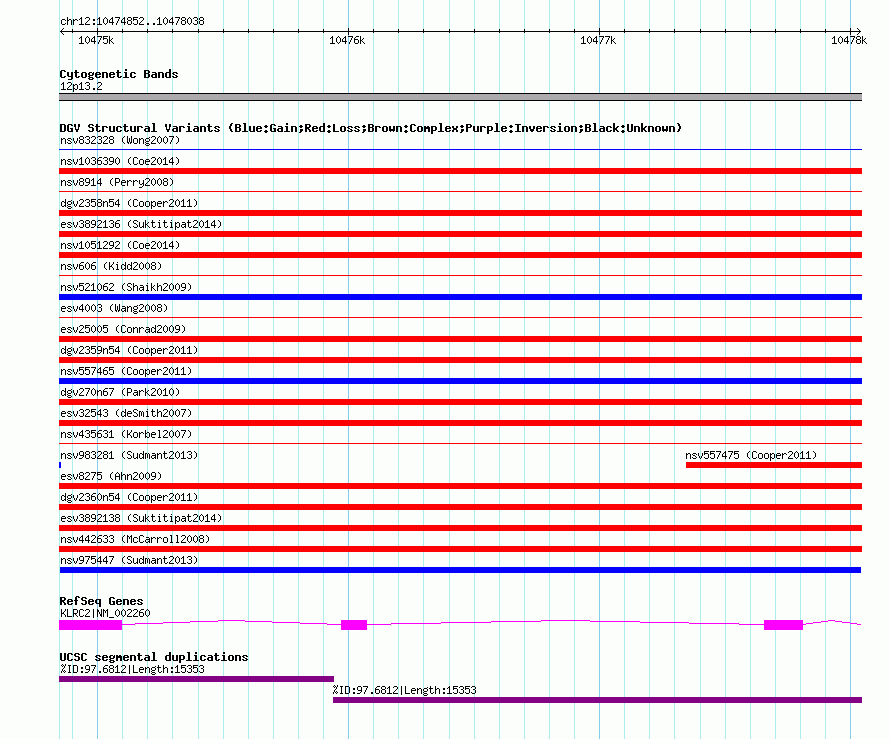Click the esv32543 (deSmith2007) label

[126, 413]
